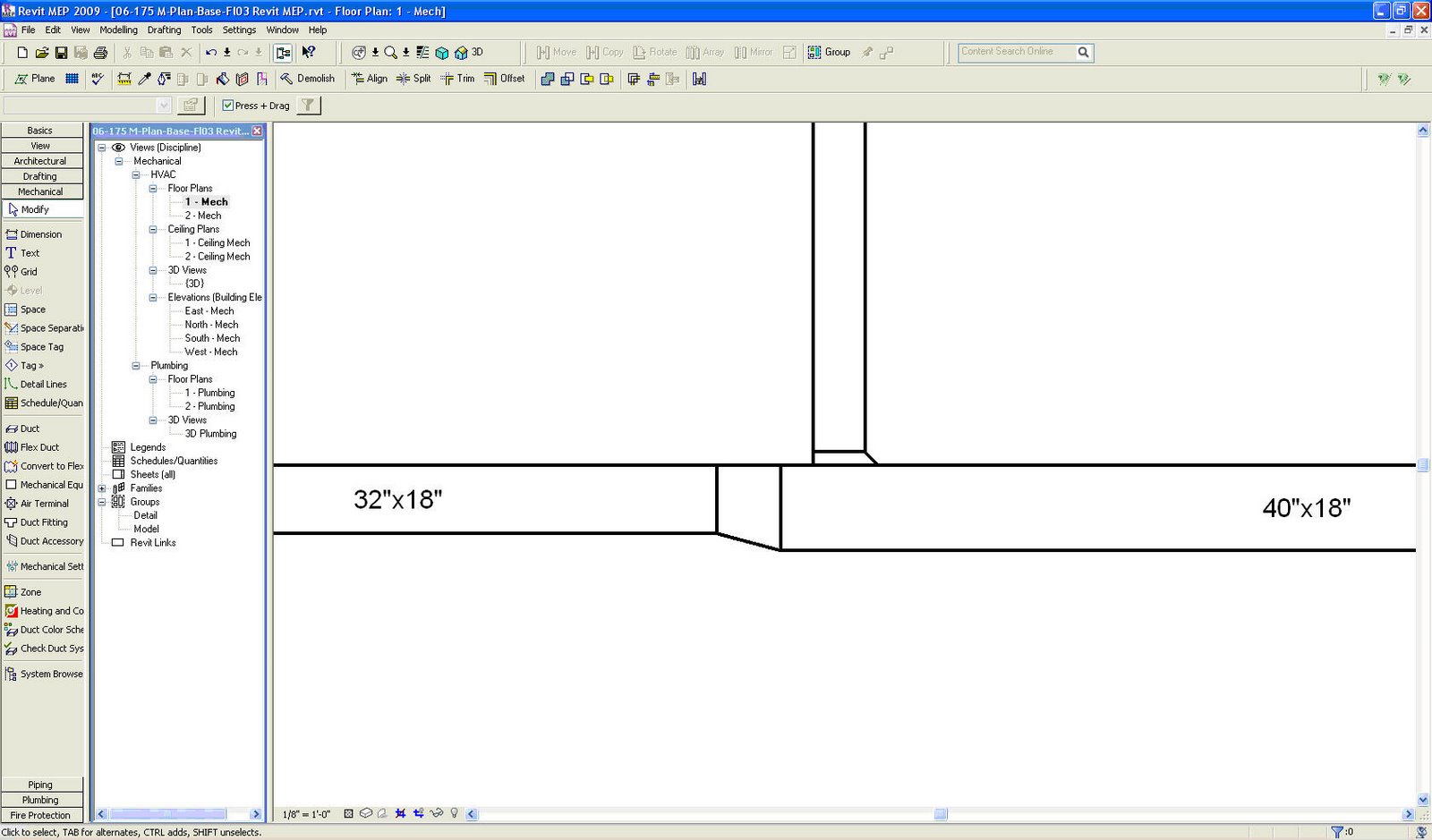Show the work plane grid icon

point(72,79)
